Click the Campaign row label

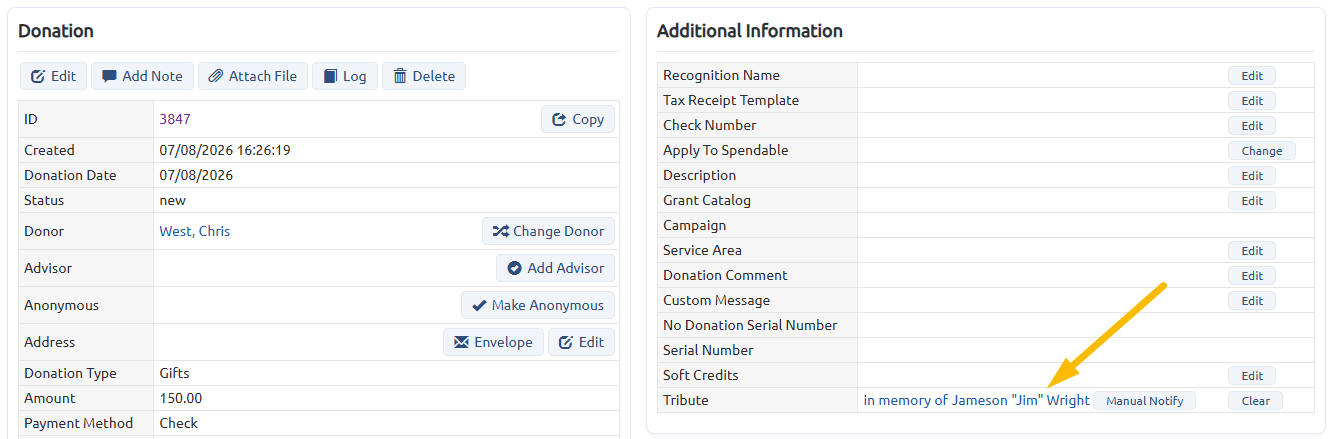tap(695, 225)
